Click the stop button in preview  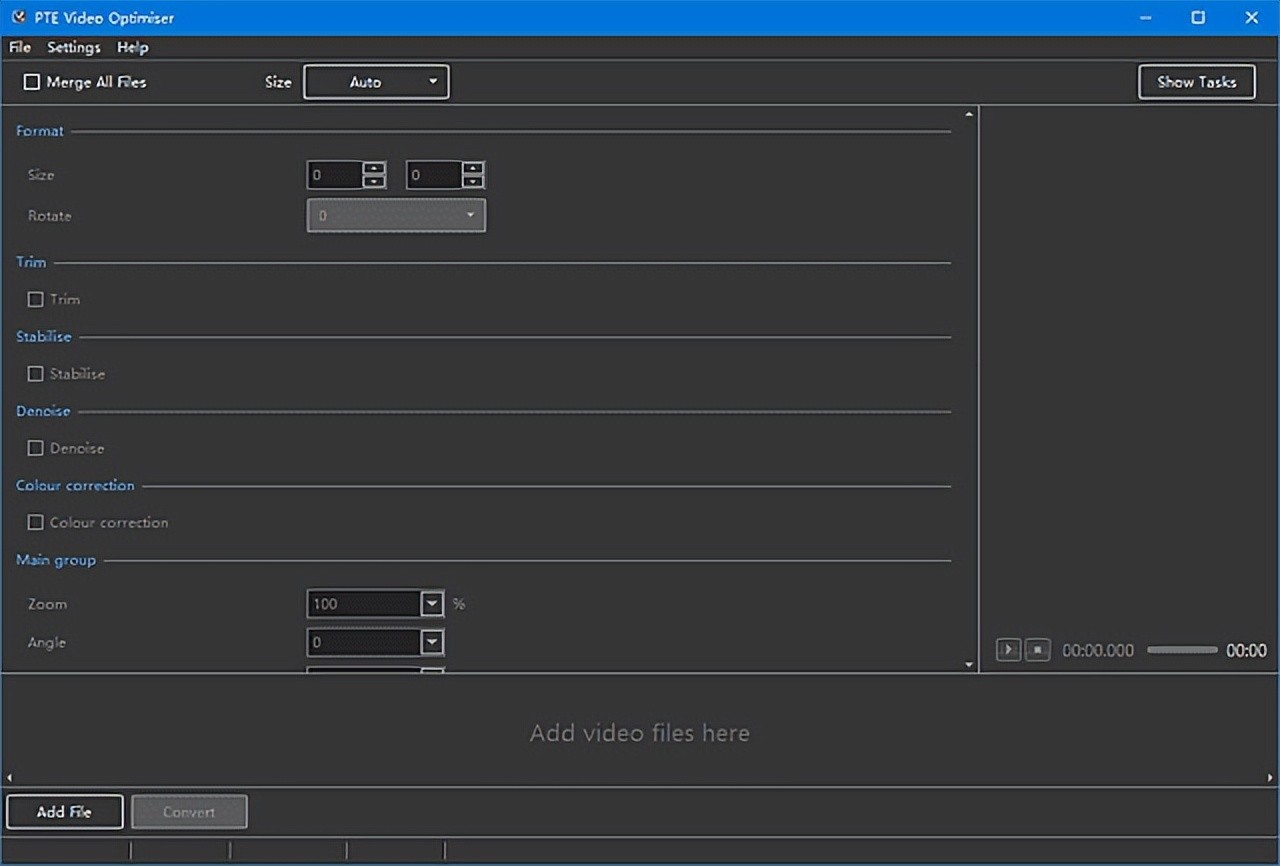1038,650
